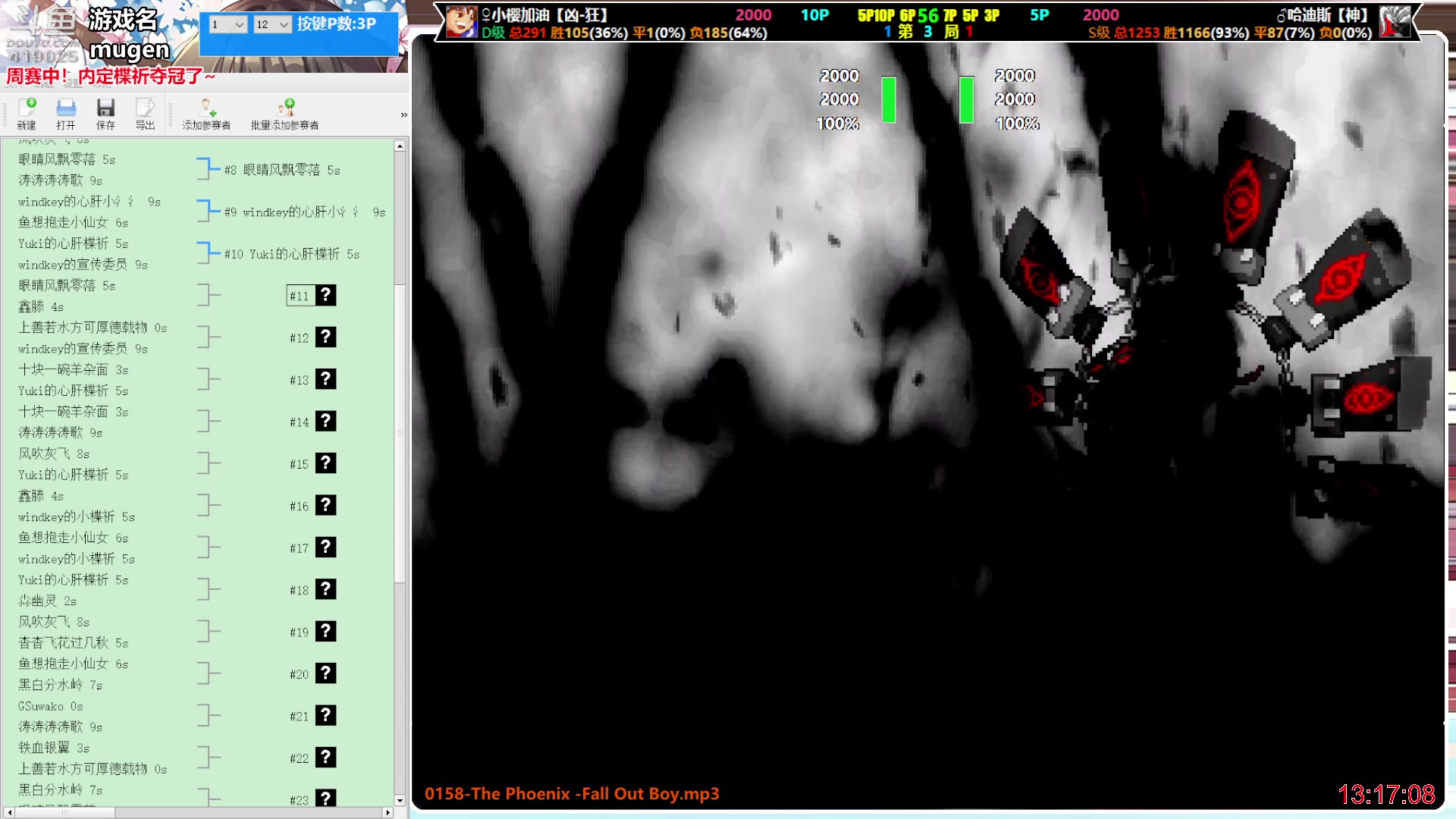Click the 按键P数:3P label
This screenshot has height=819, width=1456.
(337, 24)
